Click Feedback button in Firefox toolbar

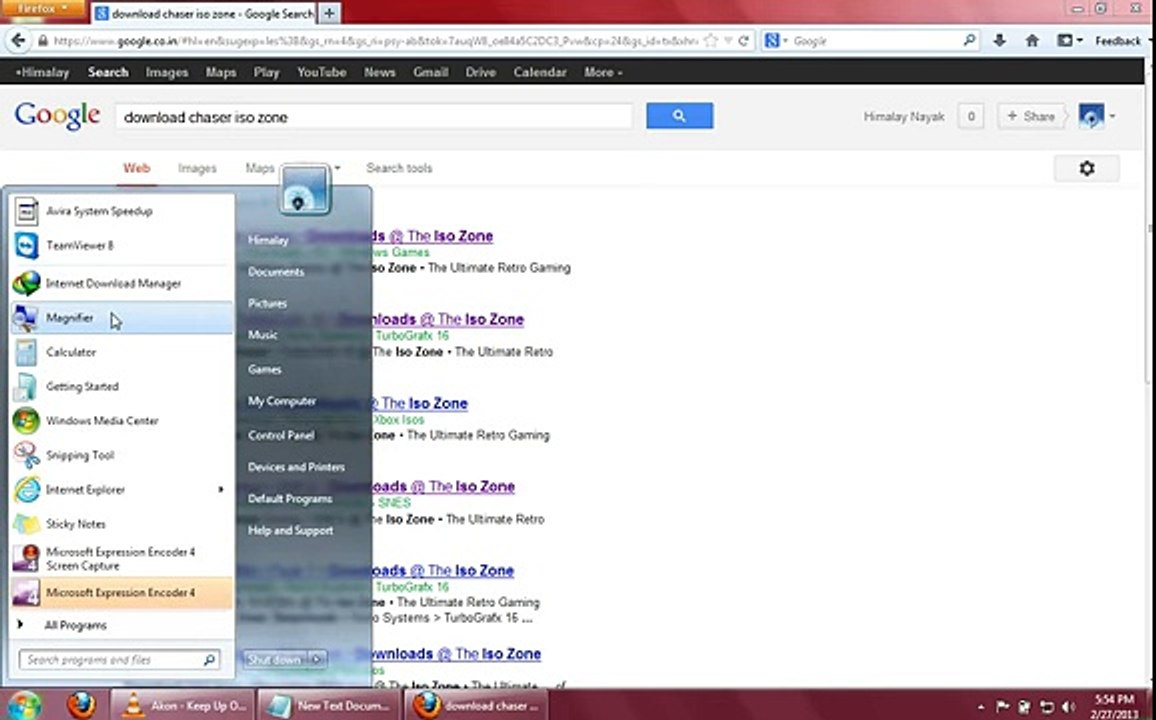pyautogui.click(x=1118, y=41)
